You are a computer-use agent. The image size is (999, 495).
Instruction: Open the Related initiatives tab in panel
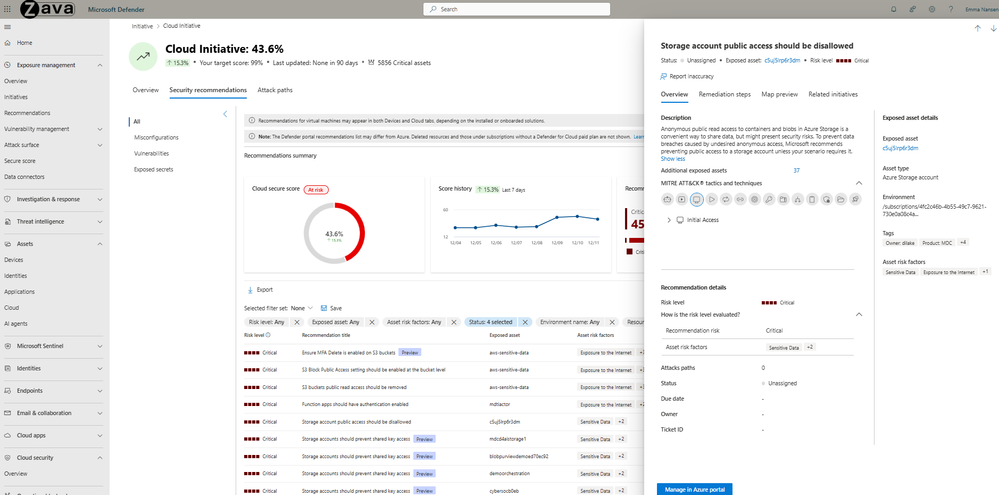coord(833,94)
